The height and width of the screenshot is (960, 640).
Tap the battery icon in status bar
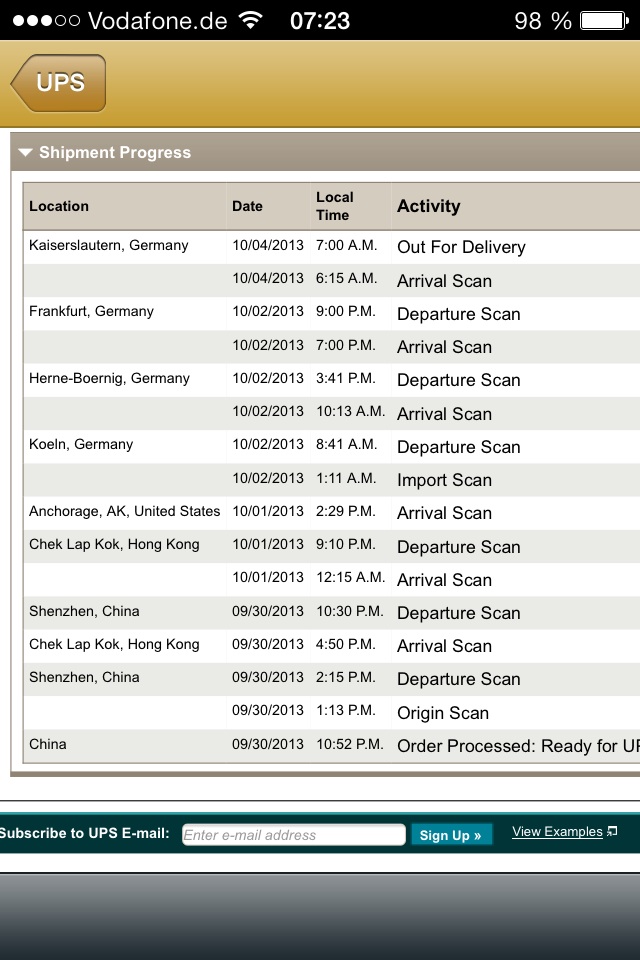pyautogui.click(x=603, y=20)
